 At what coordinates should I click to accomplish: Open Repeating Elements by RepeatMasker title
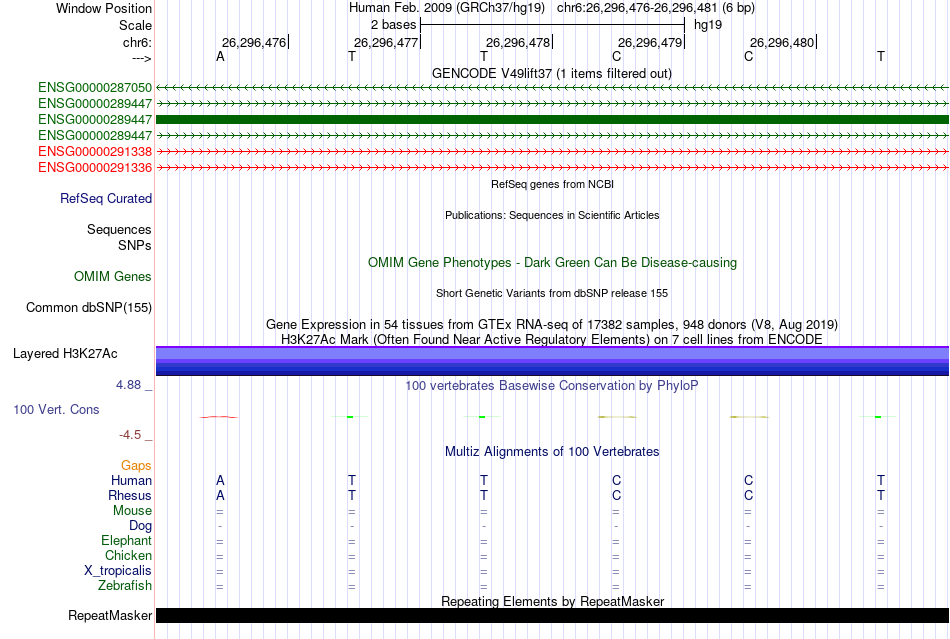coord(552,601)
